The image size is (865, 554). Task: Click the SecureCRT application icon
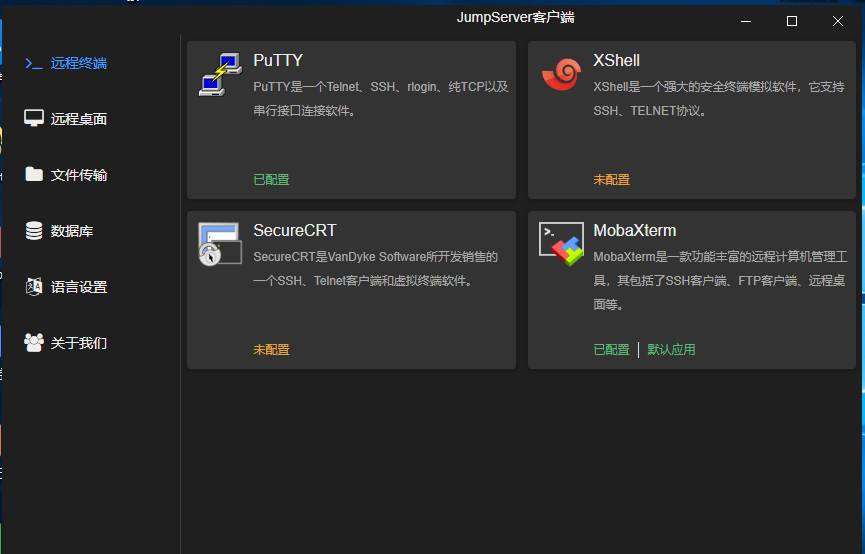point(220,244)
